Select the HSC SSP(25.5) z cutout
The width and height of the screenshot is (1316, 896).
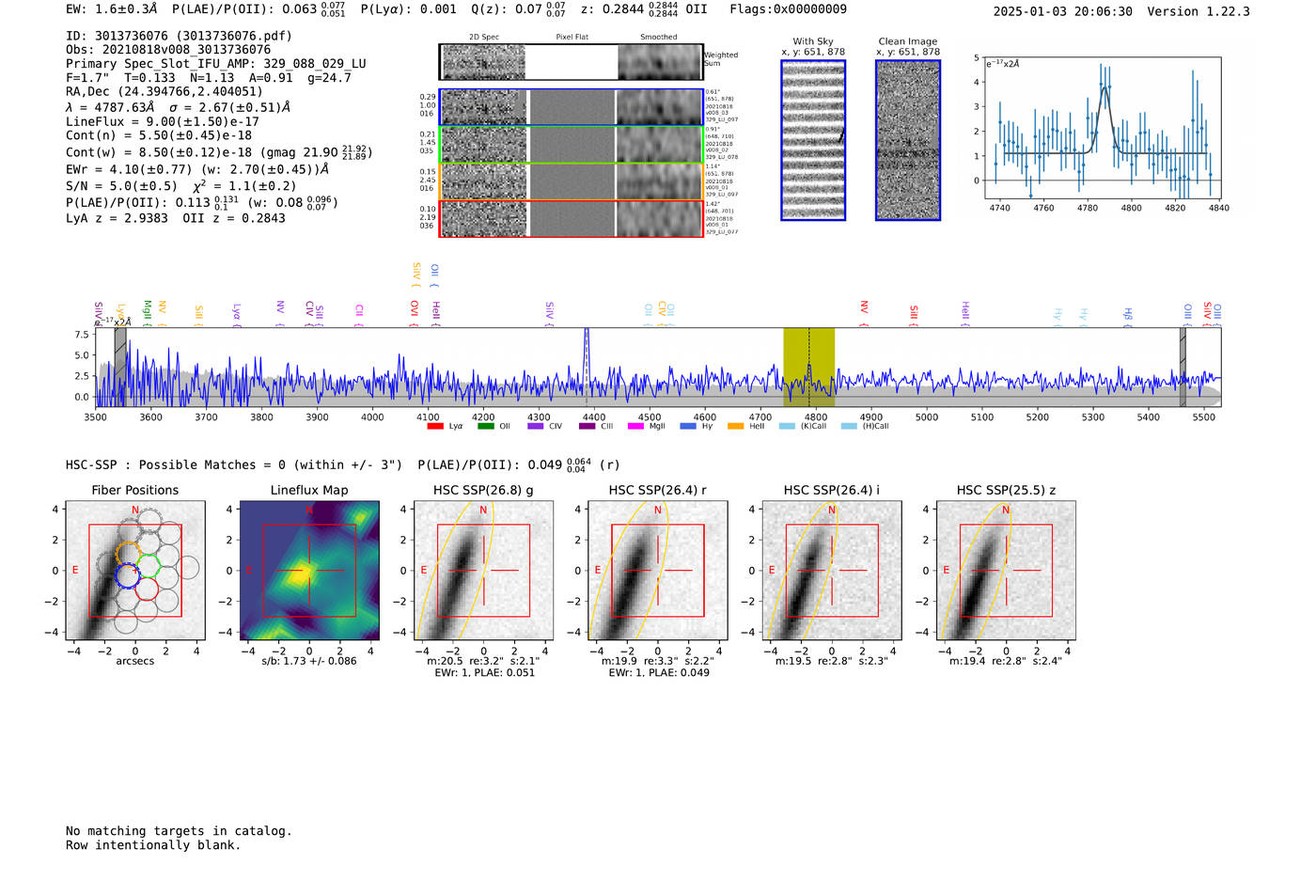tap(1006, 571)
